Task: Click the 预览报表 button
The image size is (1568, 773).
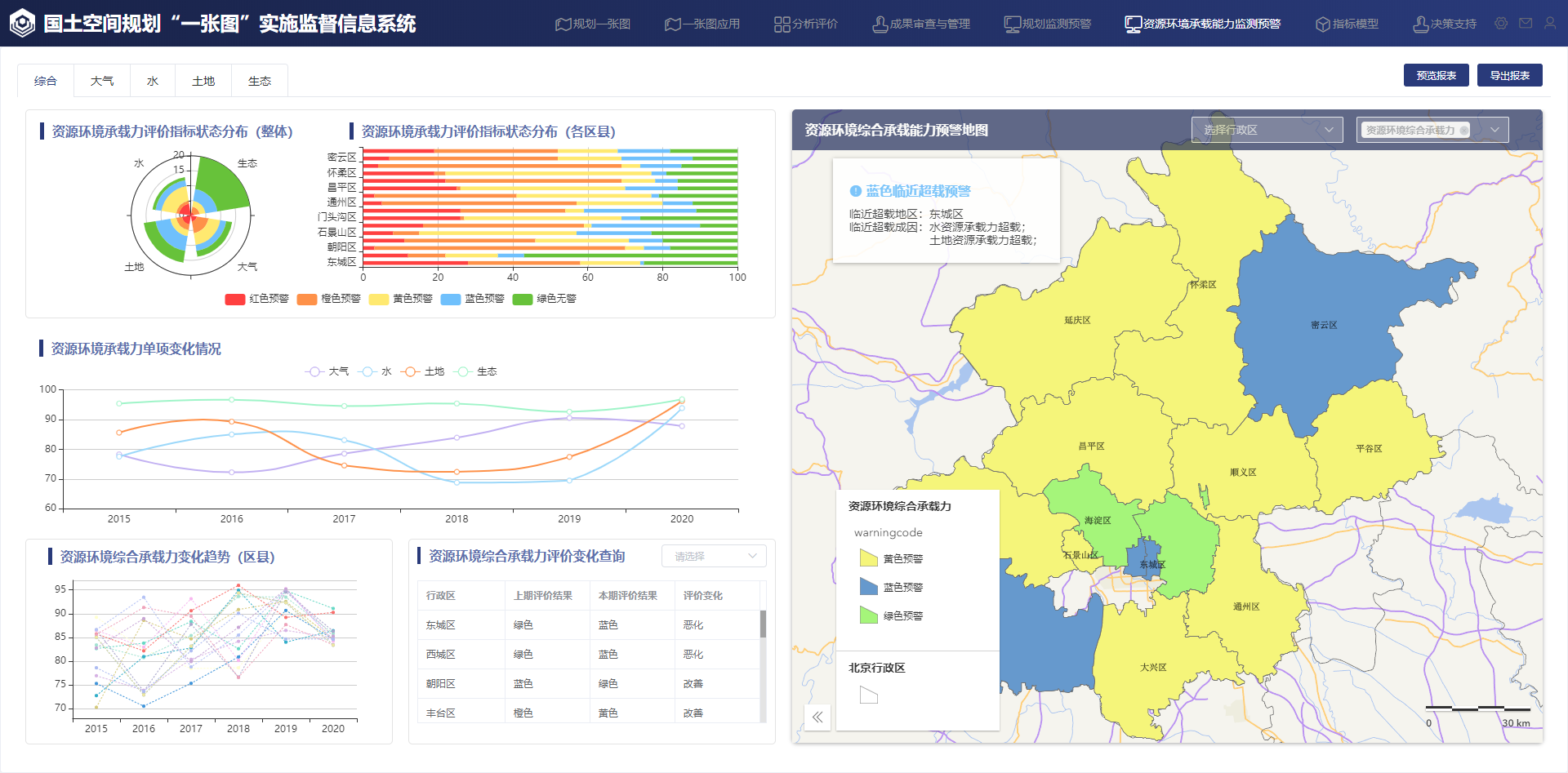Action: point(1436,76)
